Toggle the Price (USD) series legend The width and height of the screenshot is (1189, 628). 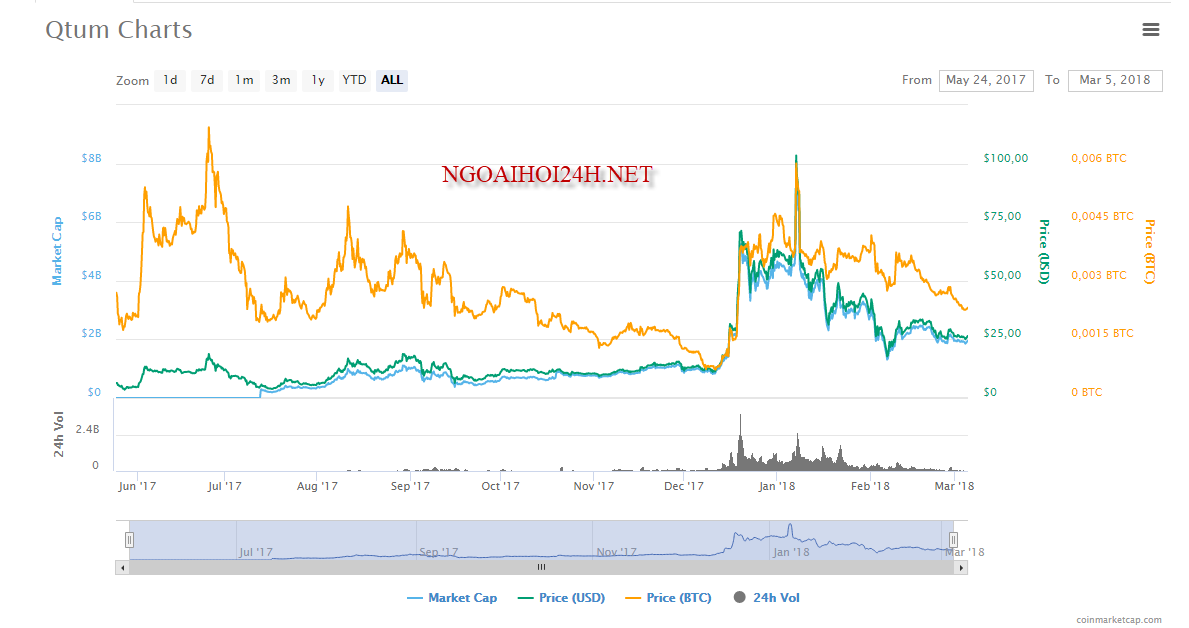(561, 598)
